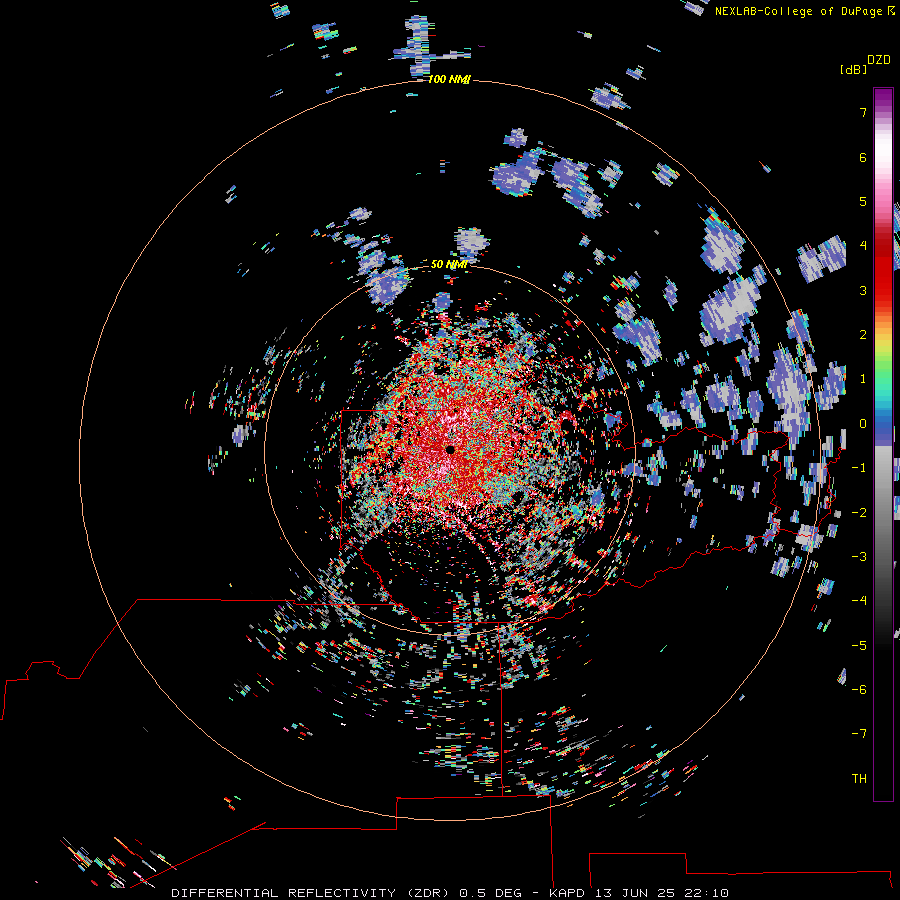Click the DZD color scale title
The width and height of the screenshot is (900, 900).
[x=879, y=60]
